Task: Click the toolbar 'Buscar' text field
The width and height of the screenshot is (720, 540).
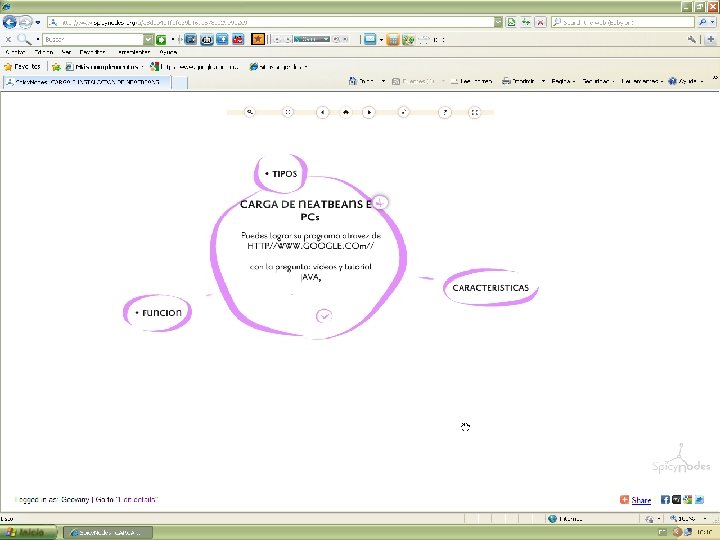Action: pos(93,39)
